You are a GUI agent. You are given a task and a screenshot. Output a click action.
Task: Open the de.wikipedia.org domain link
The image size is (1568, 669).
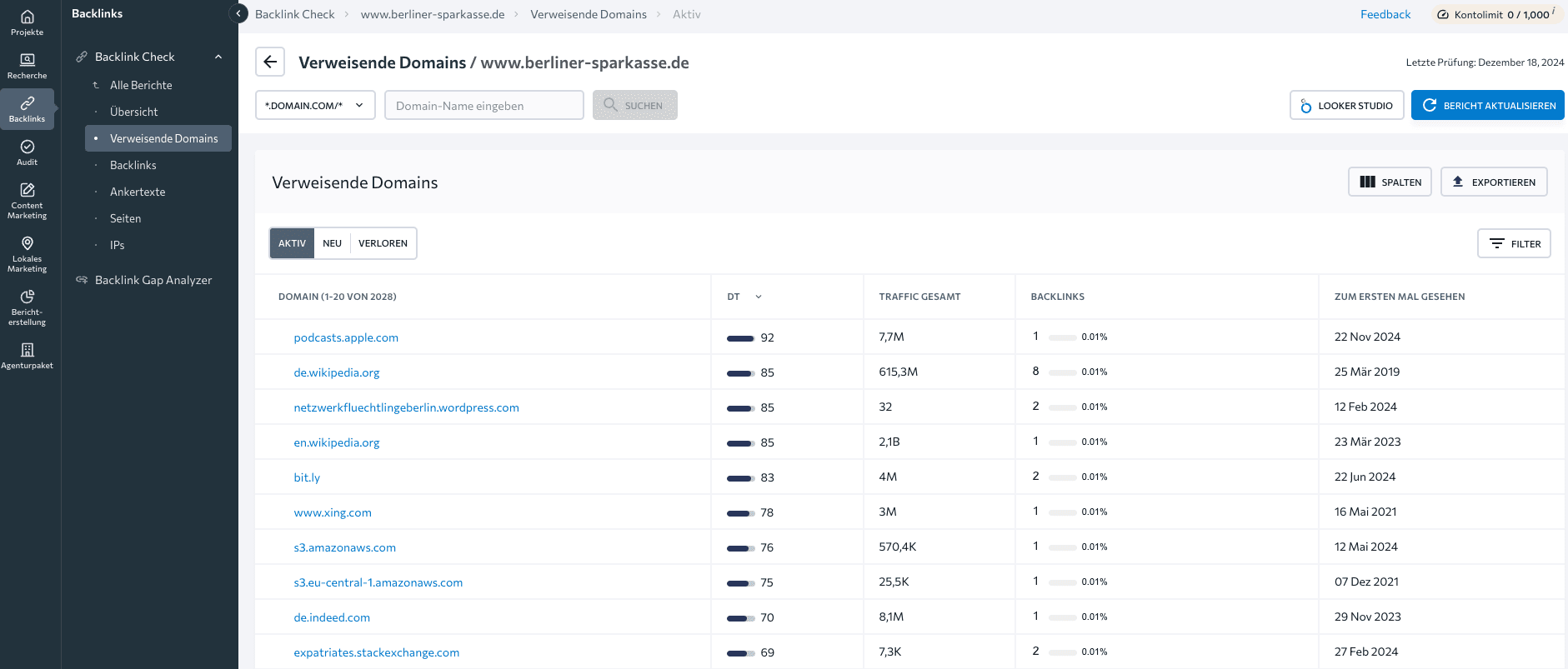point(337,372)
